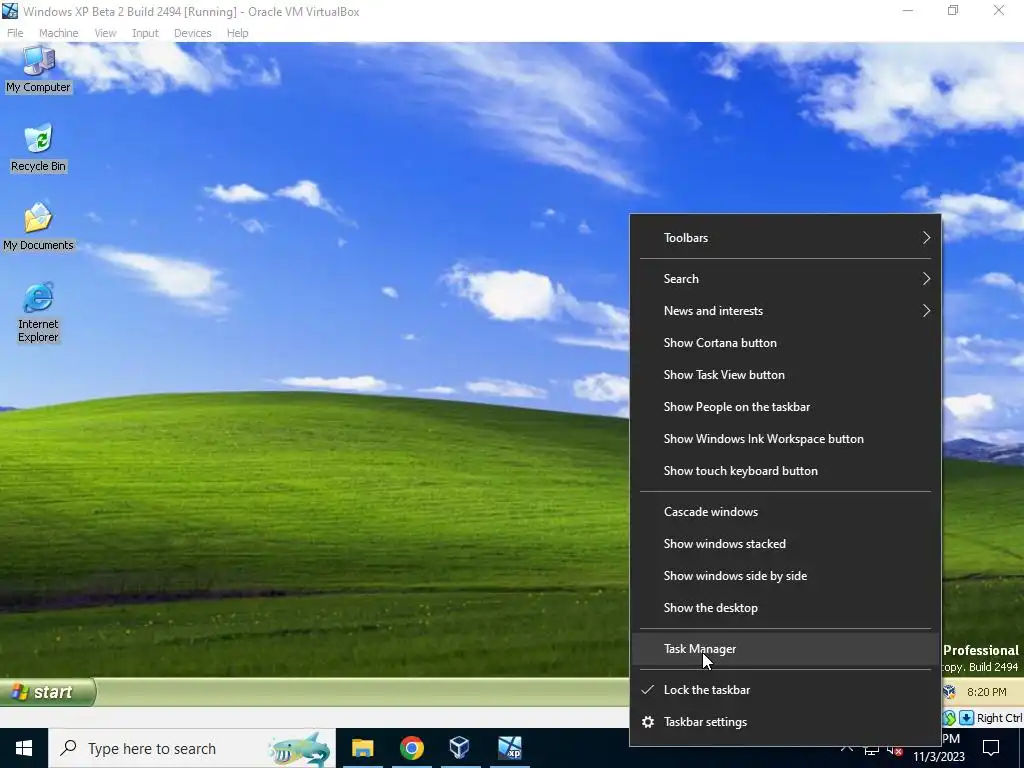Select My Documents folder icon
The height and width of the screenshot is (768, 1024).
pos(39,226)
